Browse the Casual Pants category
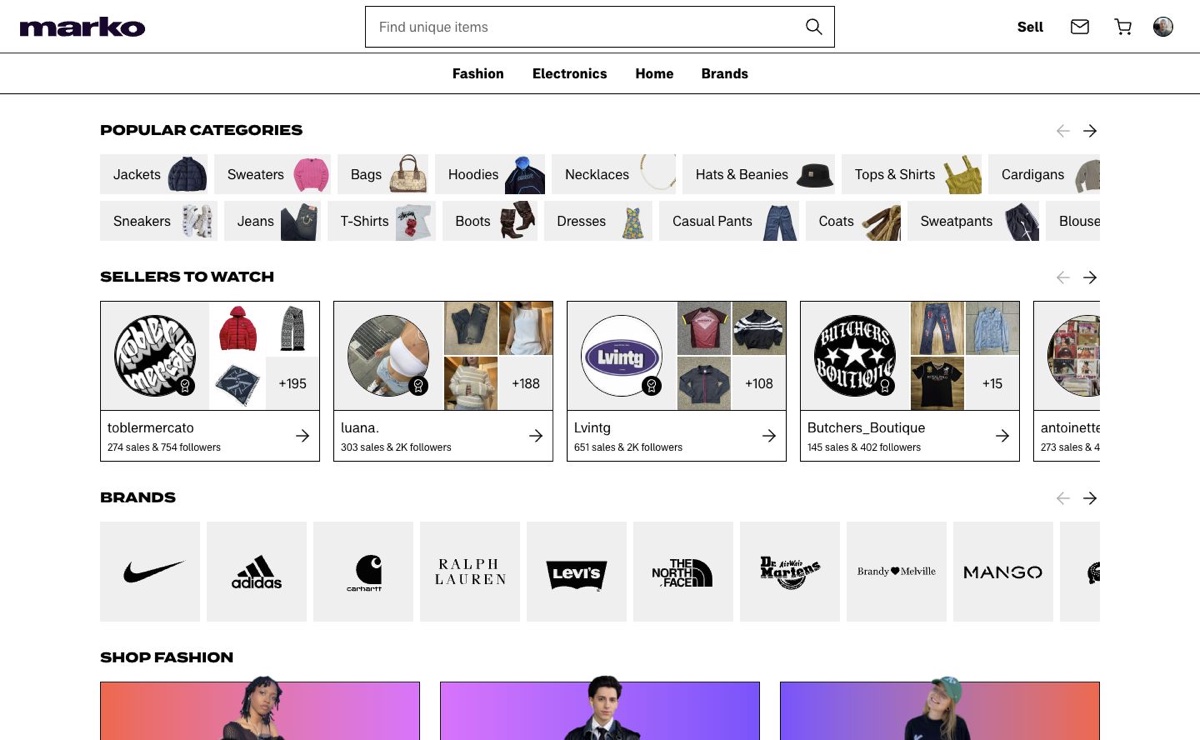Viewport: 1200px width, 740px height. pyautogui.click(x=729, y=221)
